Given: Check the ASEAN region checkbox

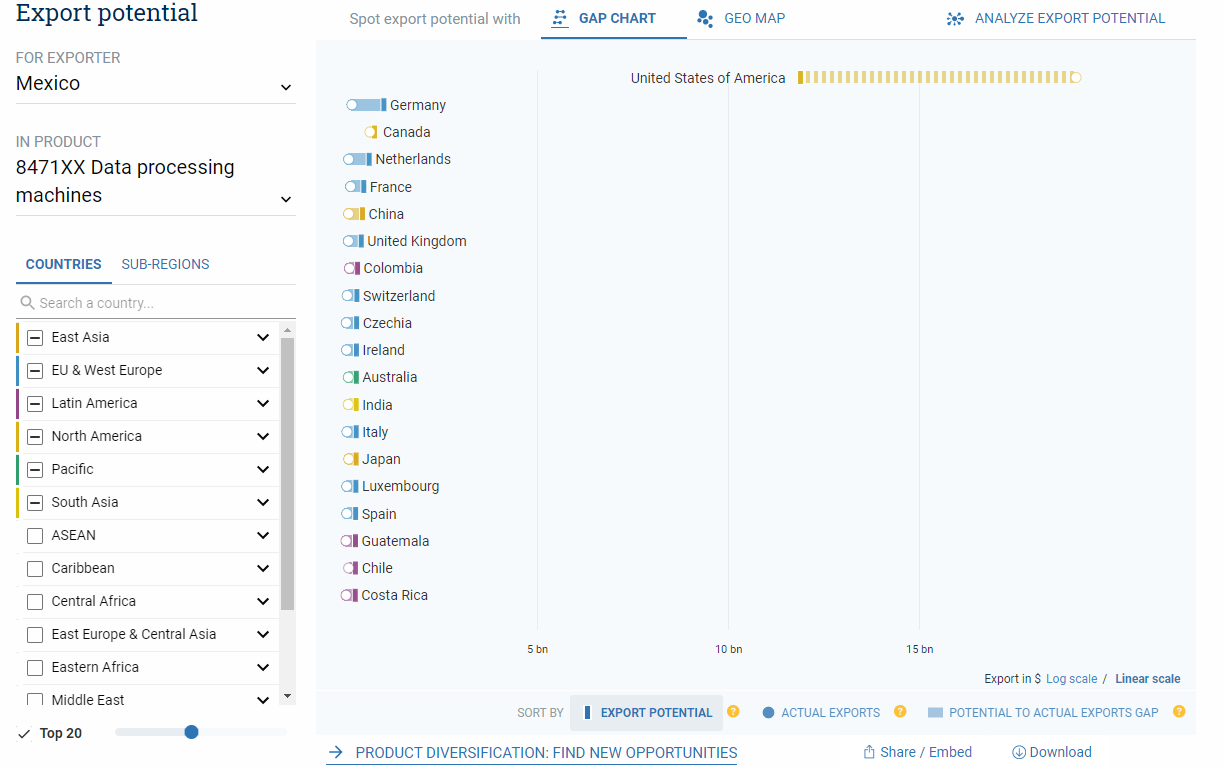Looking at the screenshot, I should pos(35,536).
